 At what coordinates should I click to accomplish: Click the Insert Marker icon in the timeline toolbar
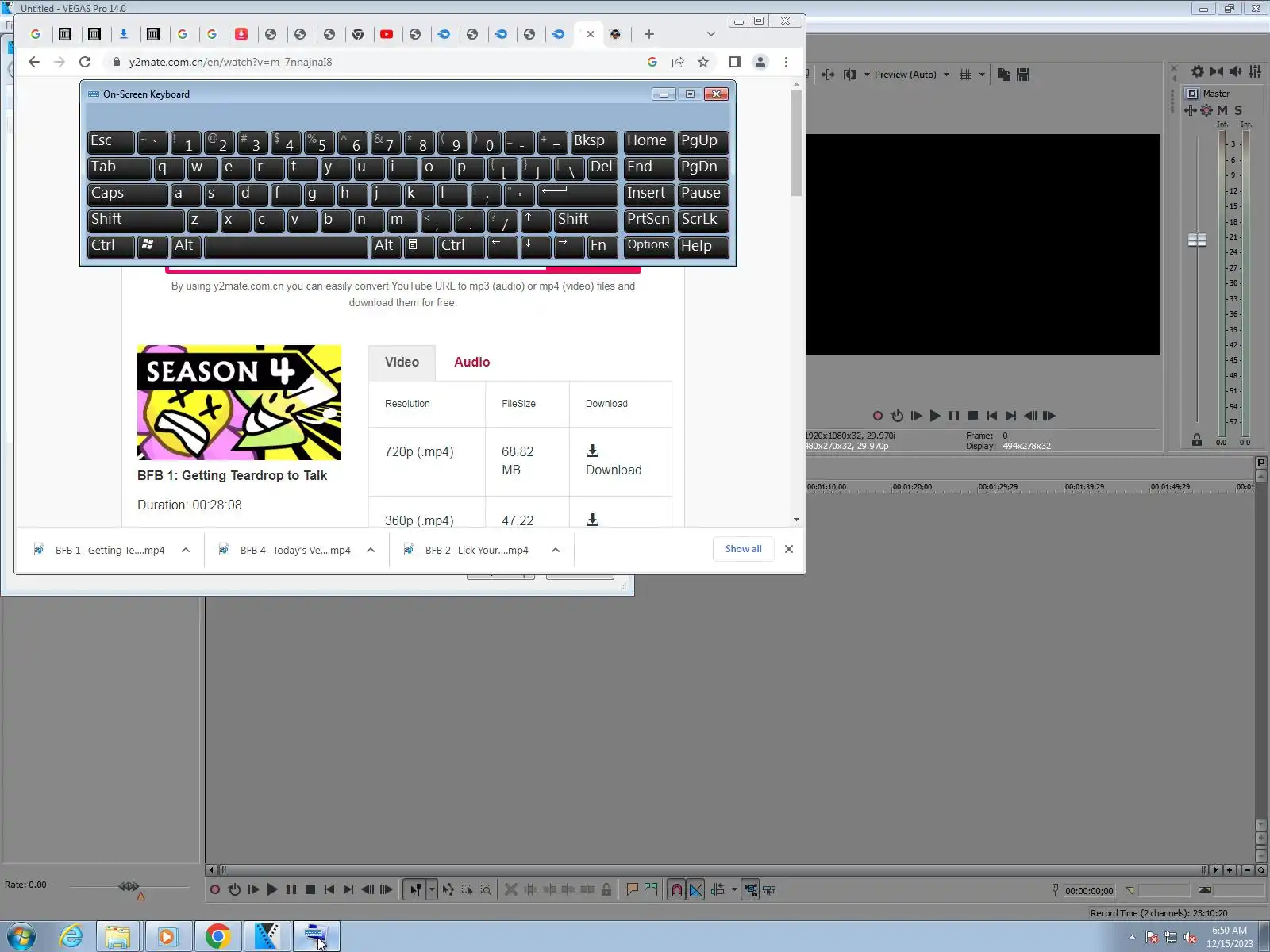click(633, 890)
